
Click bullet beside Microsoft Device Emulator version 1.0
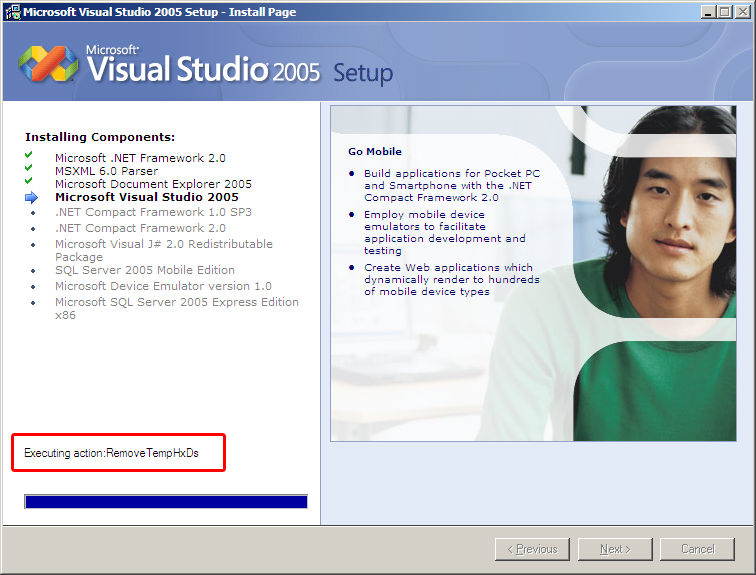tap(33, 286)
